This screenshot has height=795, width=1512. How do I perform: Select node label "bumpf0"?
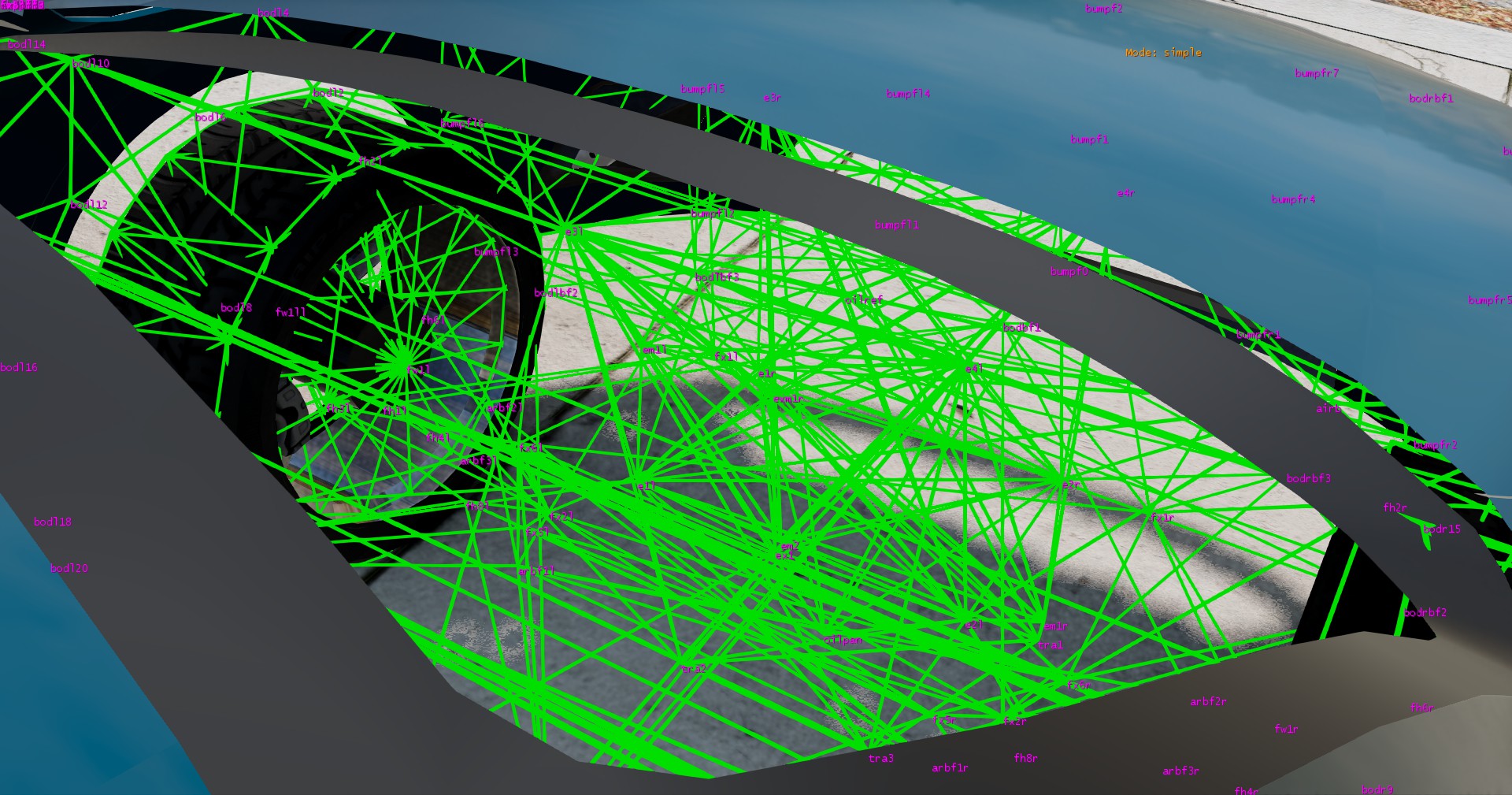1069,272
